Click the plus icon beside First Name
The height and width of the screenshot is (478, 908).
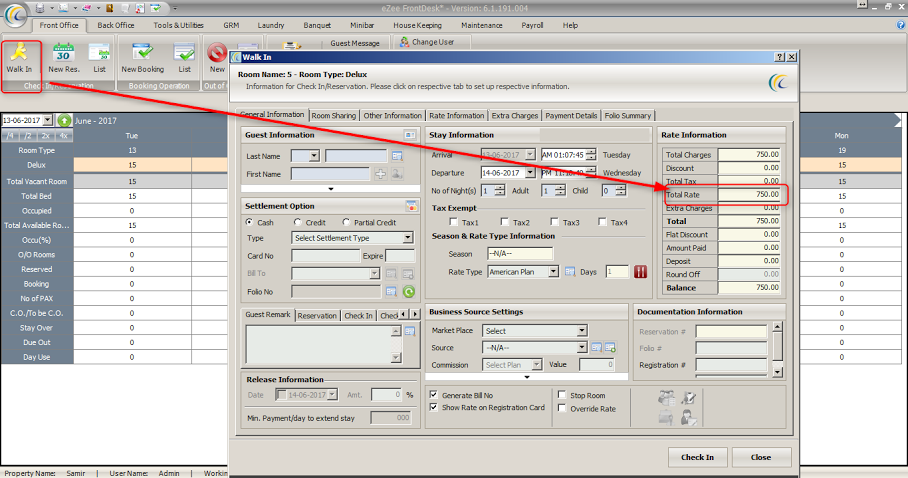coord(380,174)
